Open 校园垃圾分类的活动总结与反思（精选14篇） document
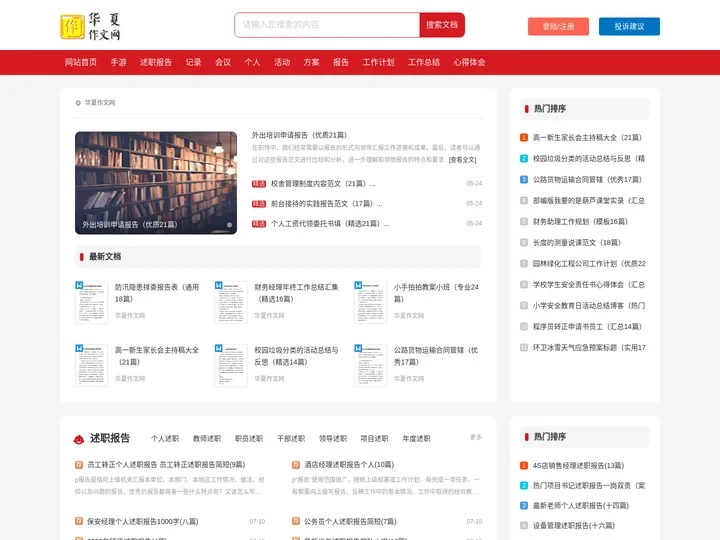The image size is (720, 540). (297, 356)
